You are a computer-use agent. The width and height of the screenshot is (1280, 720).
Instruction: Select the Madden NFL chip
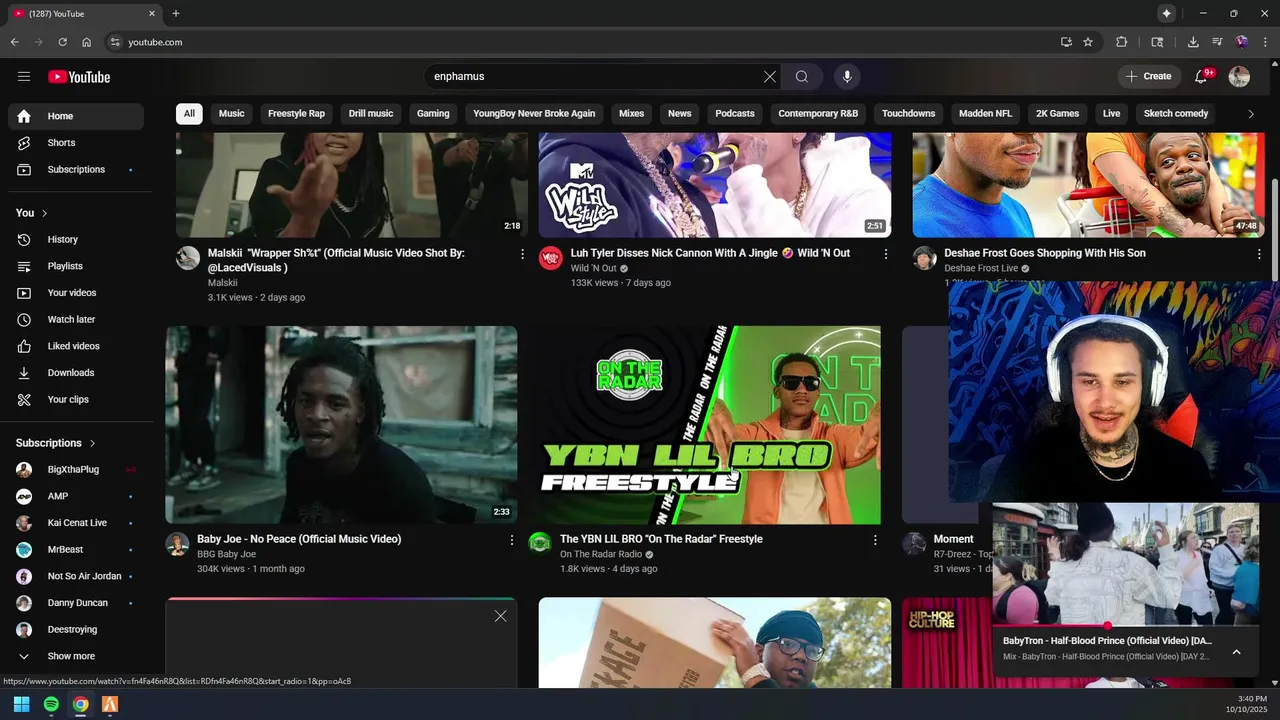pyautogui.click(x=985, y=114)
